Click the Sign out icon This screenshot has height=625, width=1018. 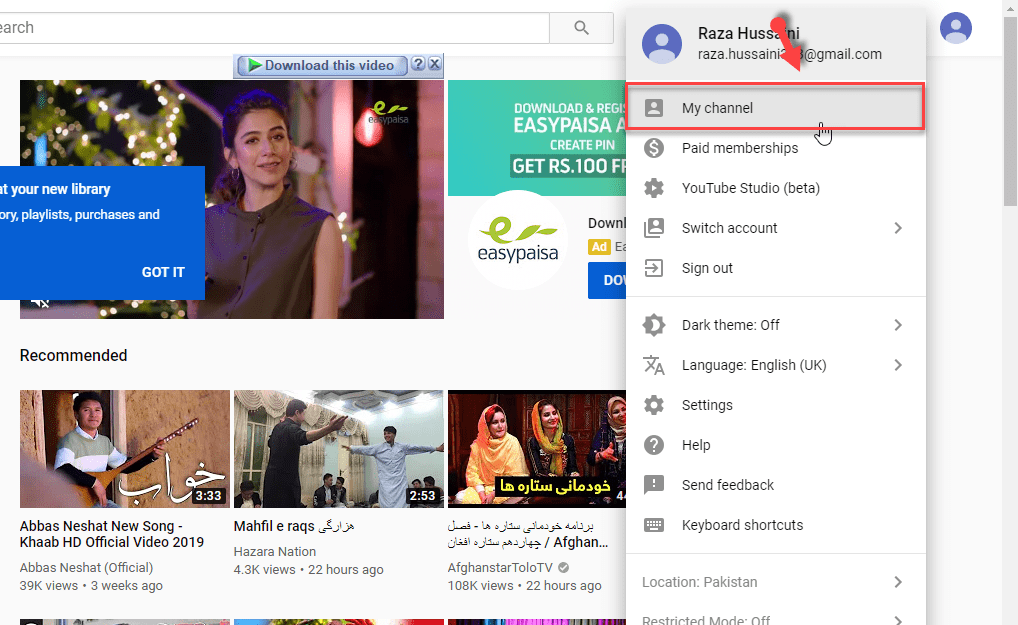pyautogui.click(x=654, y=267)
